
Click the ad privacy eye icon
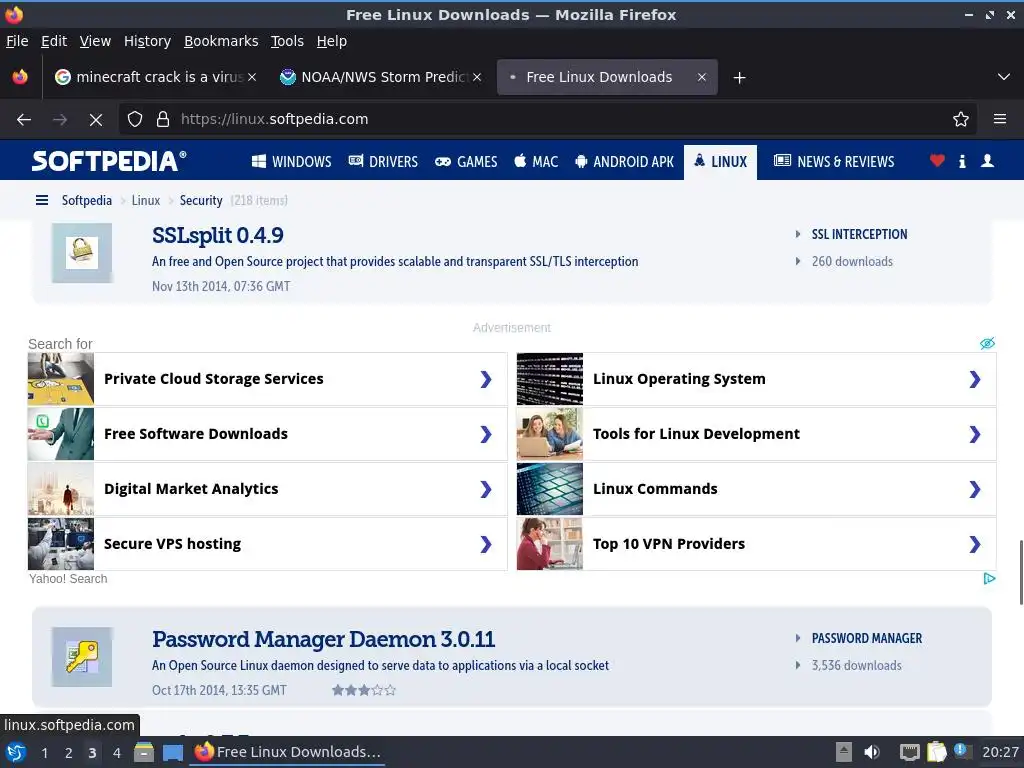[987, 344]
